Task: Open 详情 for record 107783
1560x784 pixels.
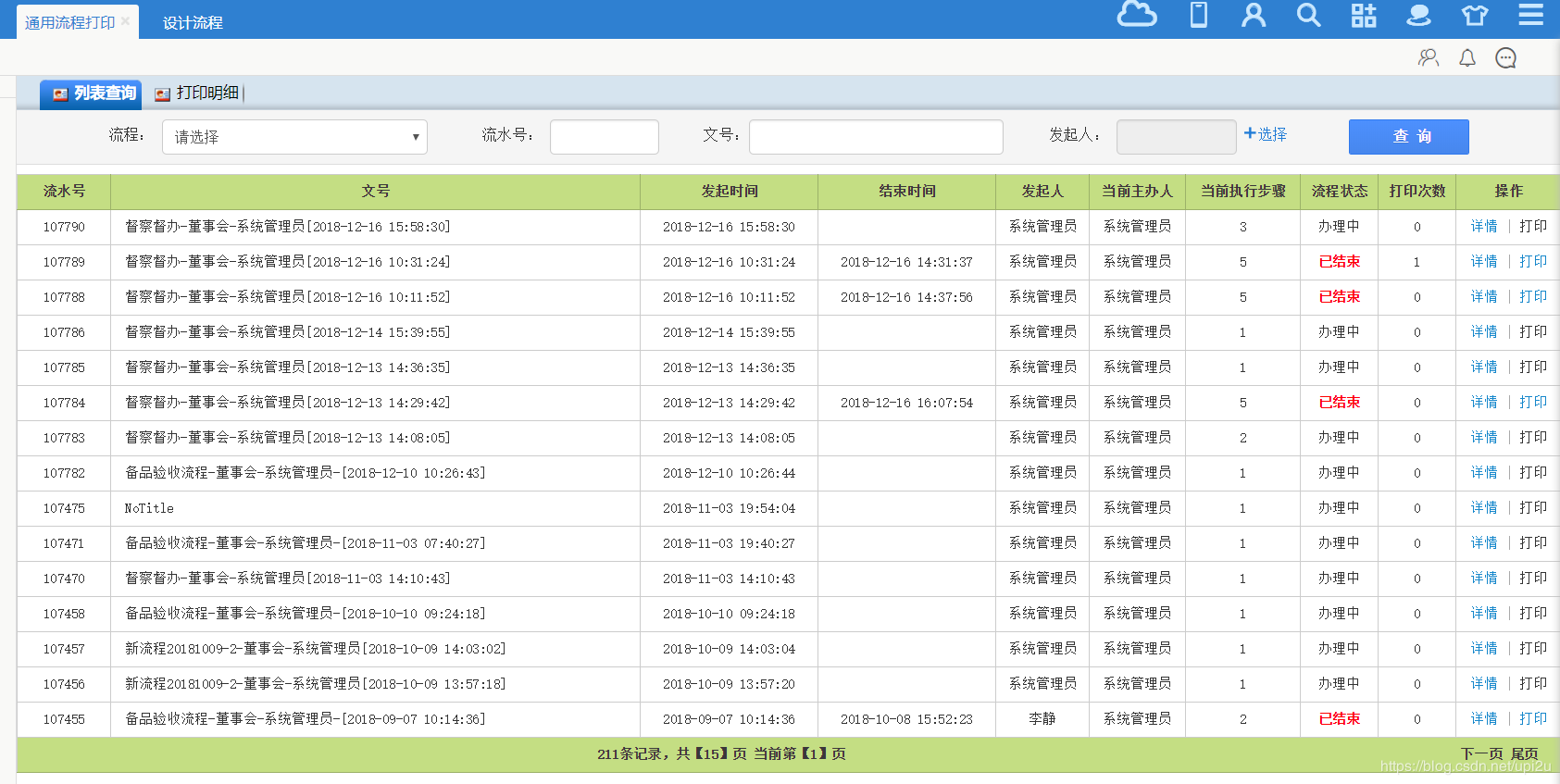Action: click(1484, 438)
